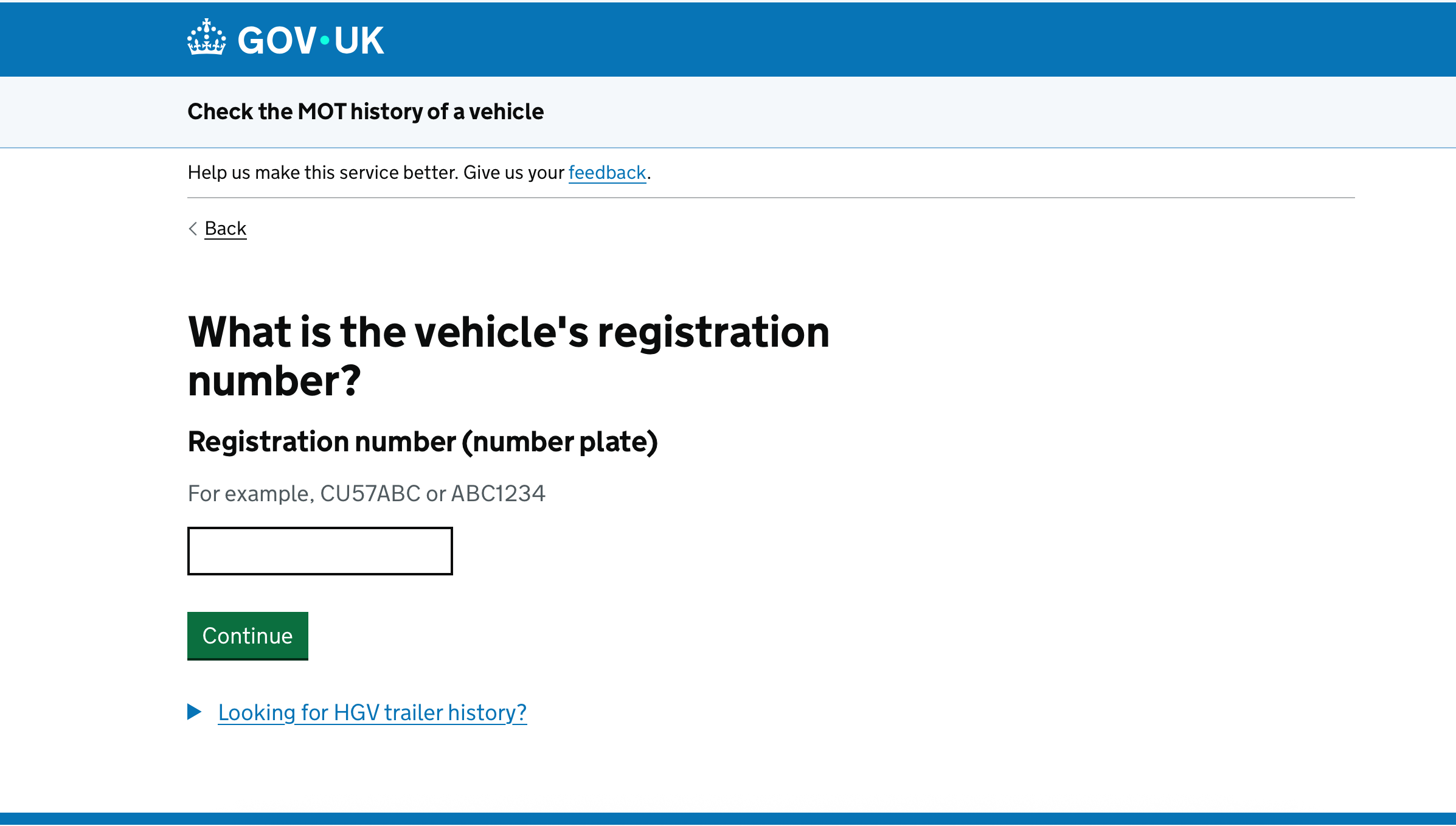Go back using the Back link

(225, 229)
